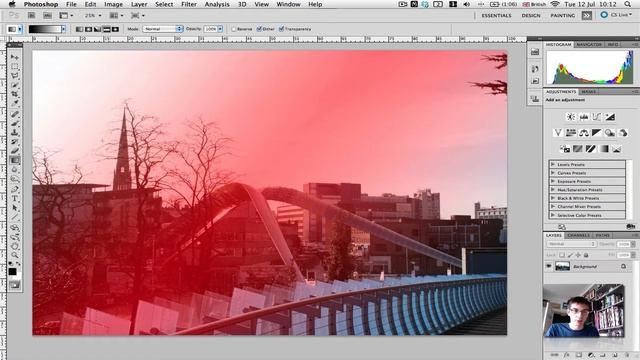
Task: Choose the diamond gradient style
Action: (116, 29)
